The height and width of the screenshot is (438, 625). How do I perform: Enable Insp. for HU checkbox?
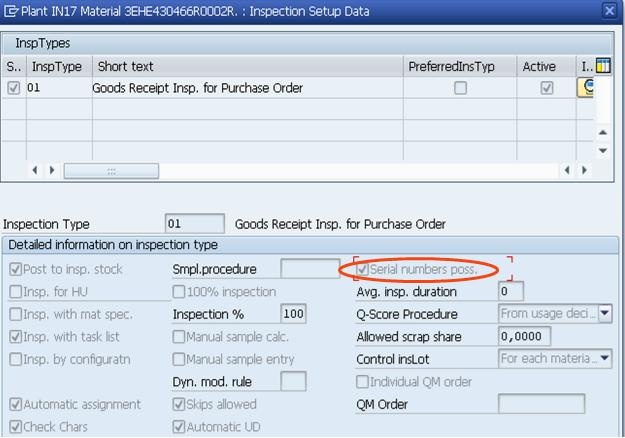tap(15, 292)
